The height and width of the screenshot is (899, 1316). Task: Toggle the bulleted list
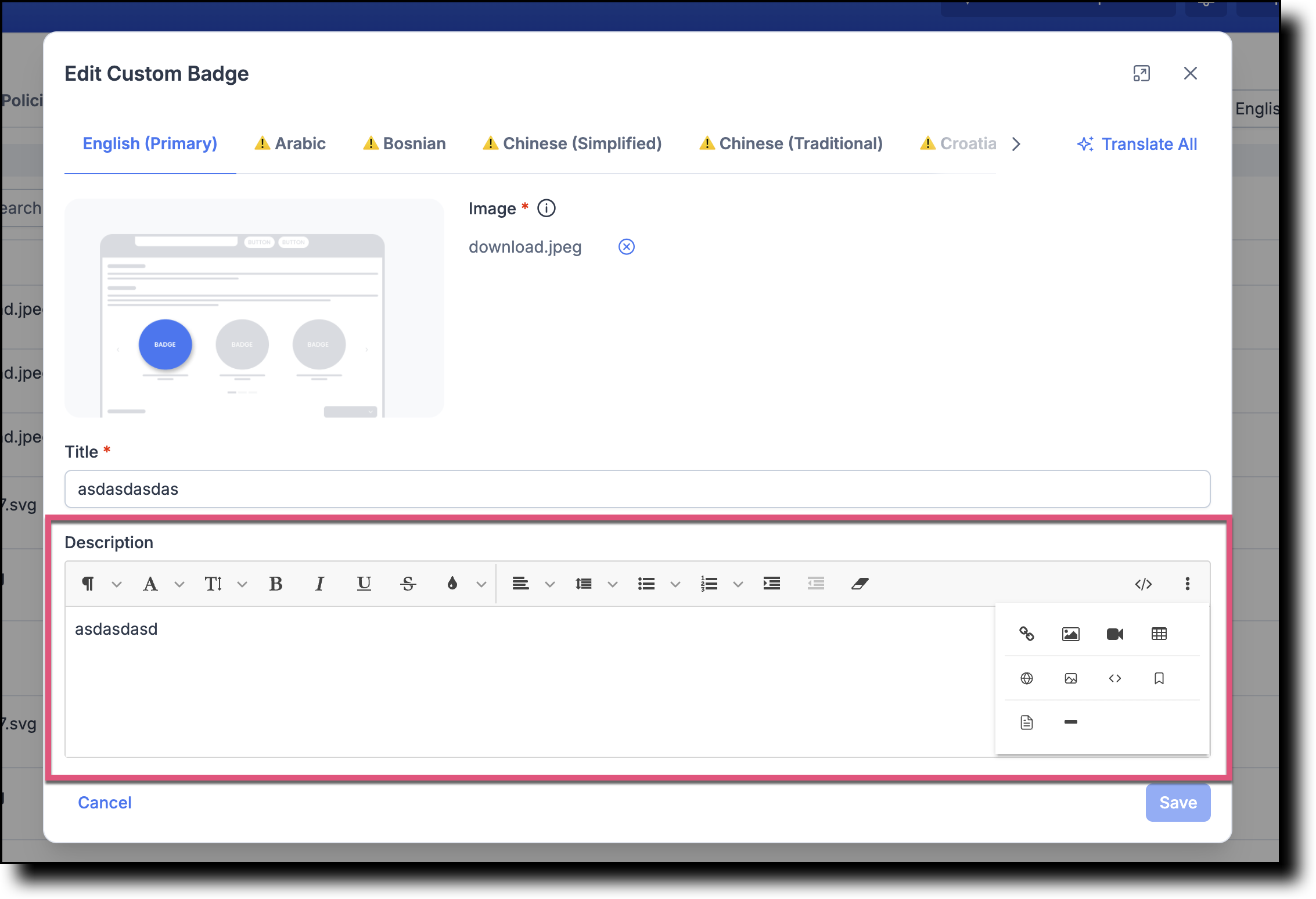(646, 584)
